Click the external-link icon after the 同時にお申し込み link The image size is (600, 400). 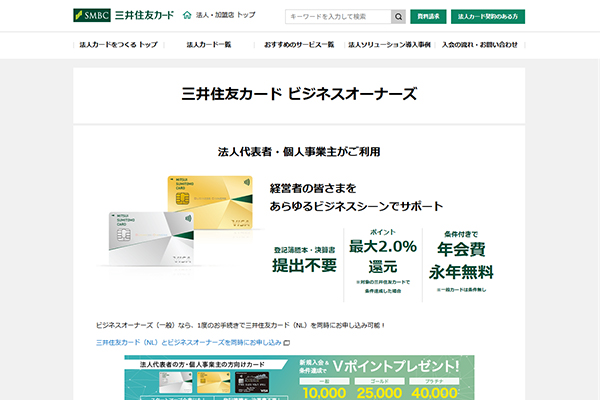(x=286, y=343)
